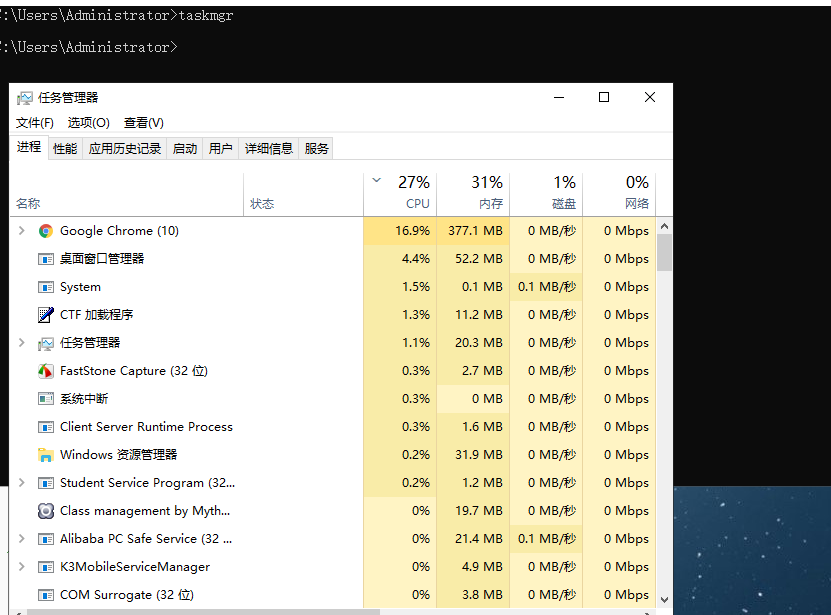
Task: Switch to the 详细信息 tab
Action: pyautogui.click(x=269, y=148)
